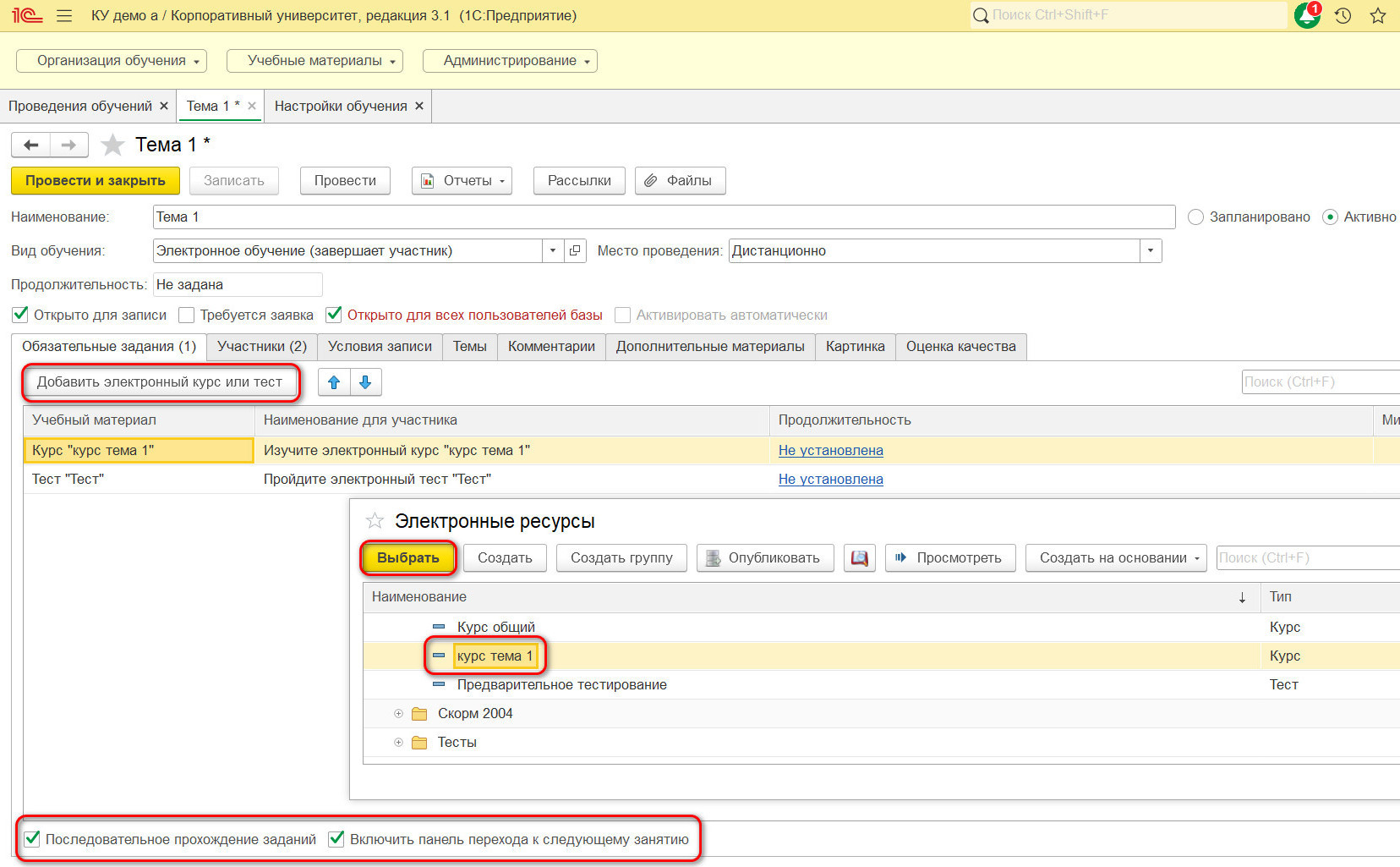
Task: Open the main hamburger menu
Action: 64,15
